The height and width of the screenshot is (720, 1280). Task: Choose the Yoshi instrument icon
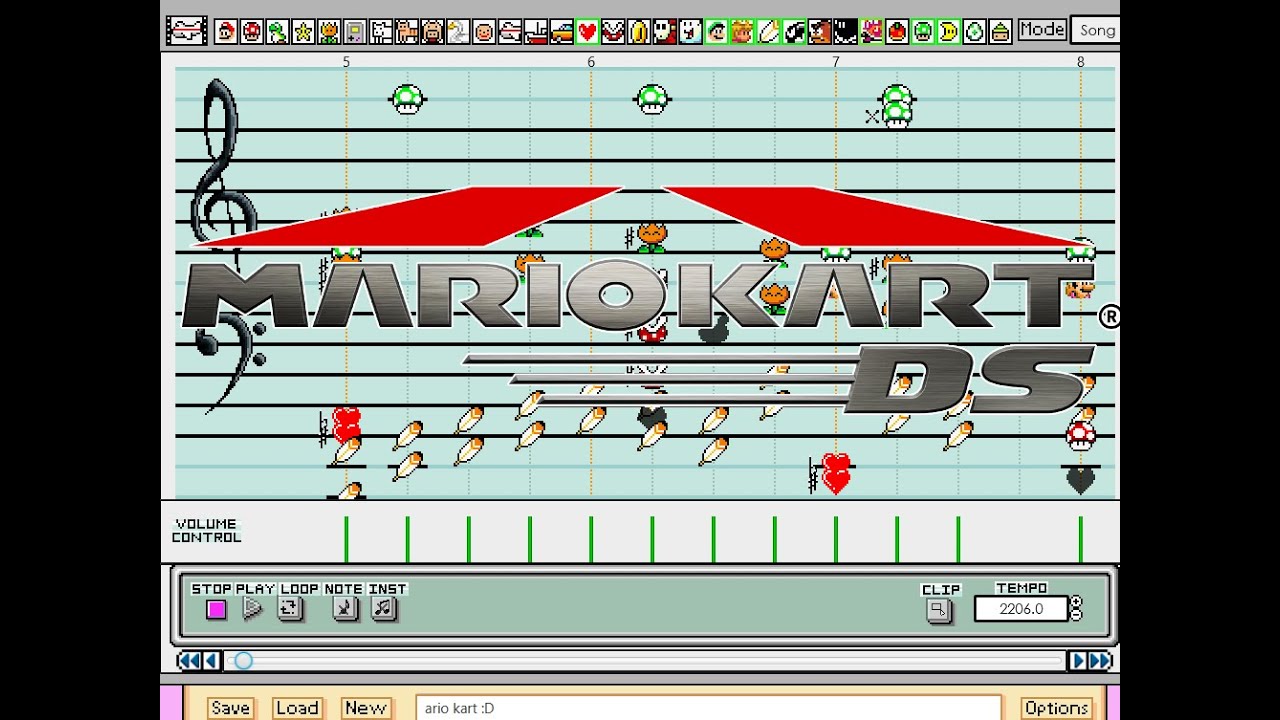click(x=278, y=31)
